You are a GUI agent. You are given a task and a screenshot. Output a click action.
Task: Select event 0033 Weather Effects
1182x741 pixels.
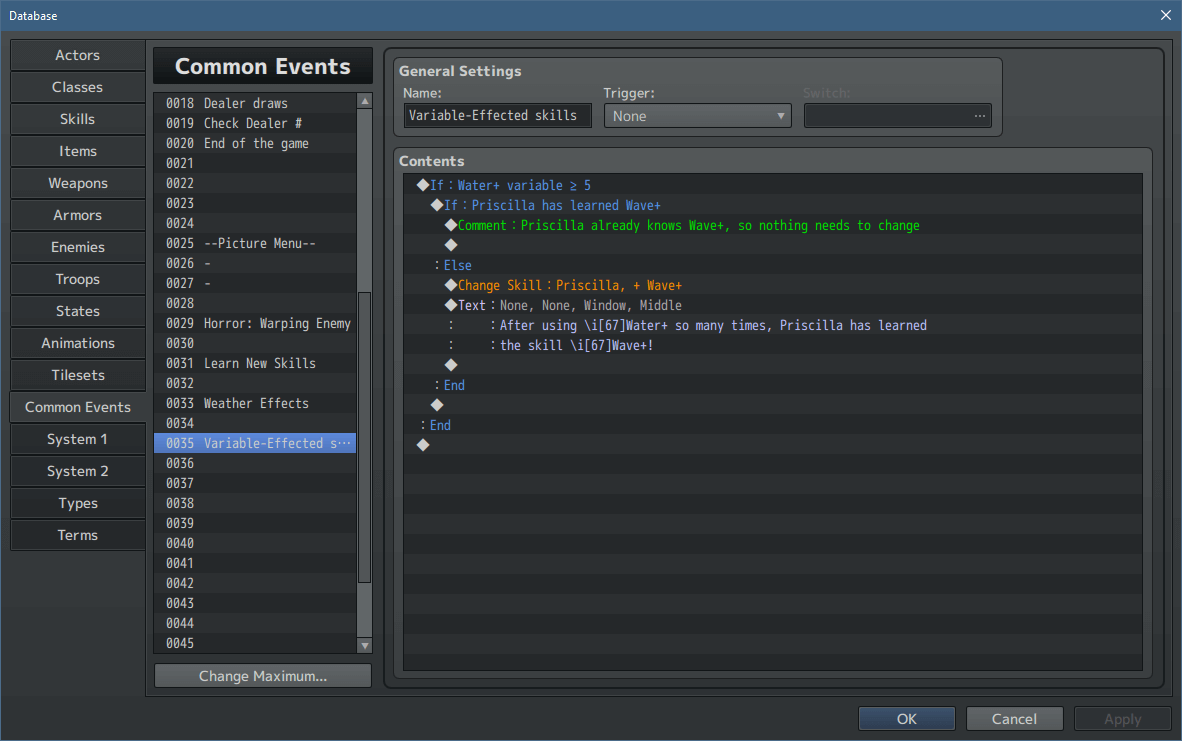tap(255, 403)
